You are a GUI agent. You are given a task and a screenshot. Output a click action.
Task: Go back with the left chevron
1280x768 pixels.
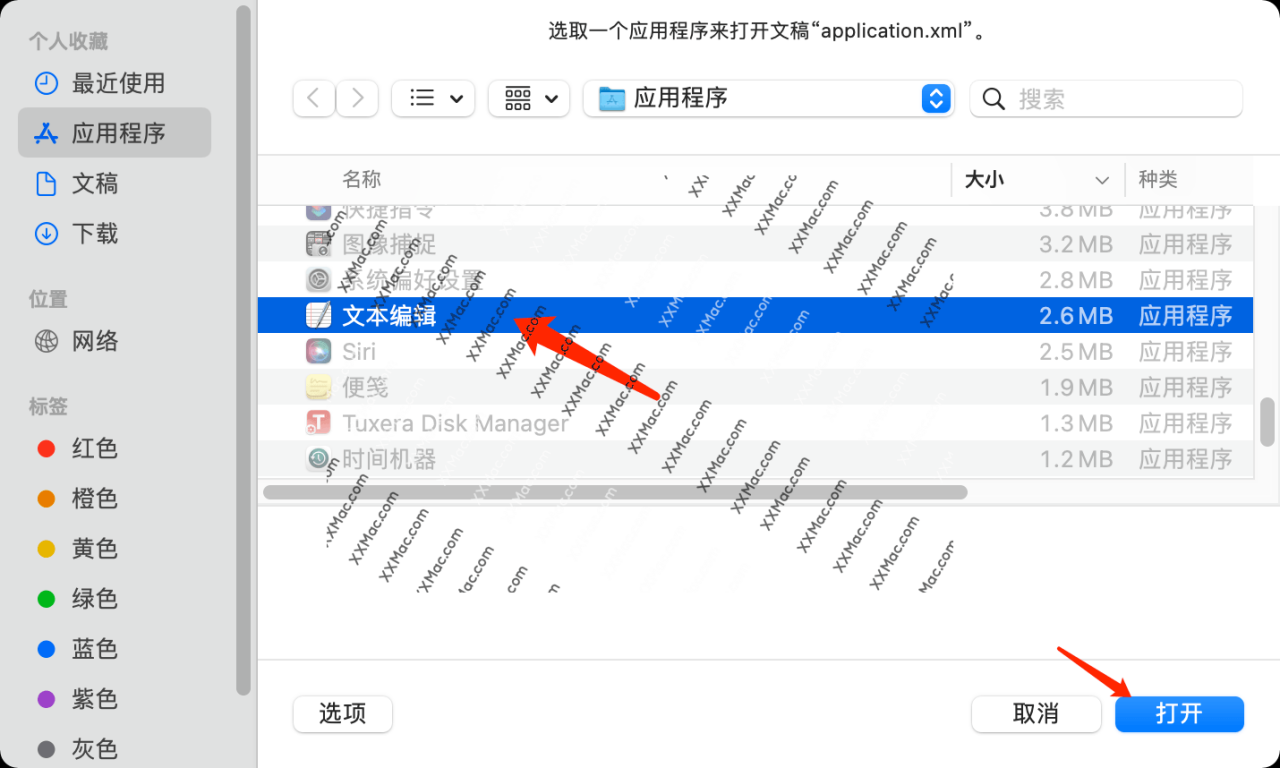[x=314, y=98]
